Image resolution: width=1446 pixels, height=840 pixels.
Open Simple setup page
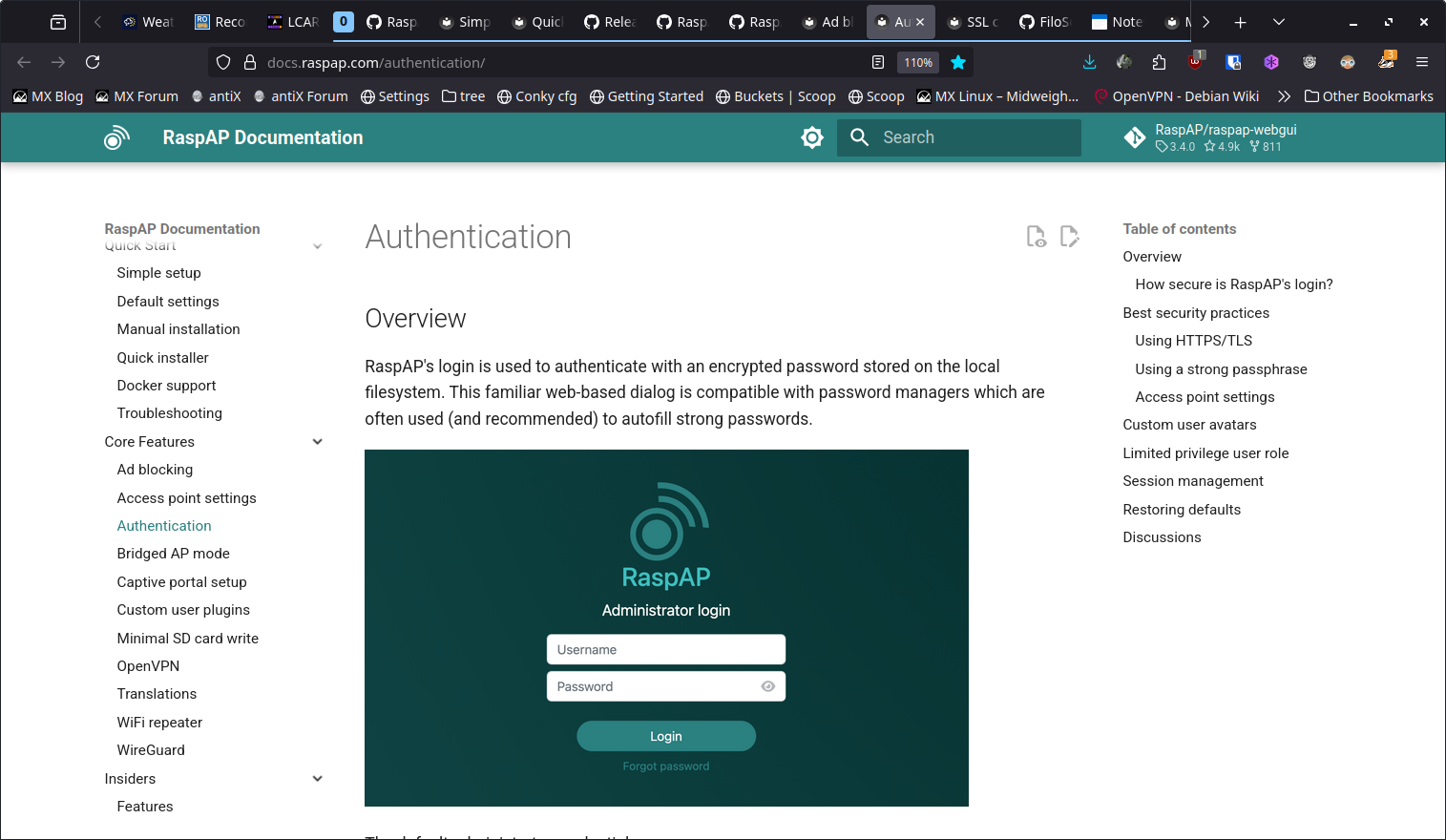tap(158, 273)
